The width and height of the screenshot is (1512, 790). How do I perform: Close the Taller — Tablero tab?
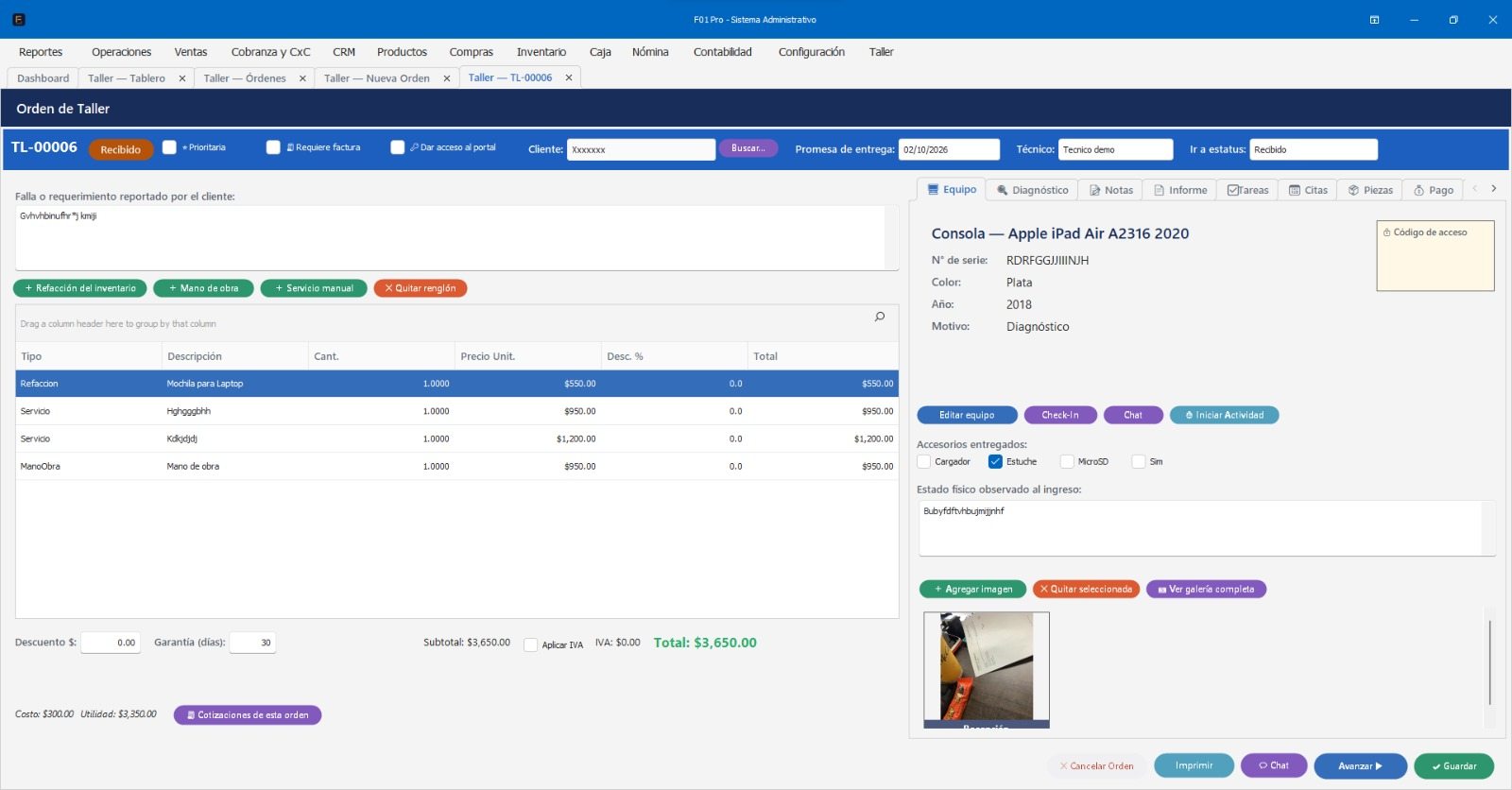click(x=182, y=78)
